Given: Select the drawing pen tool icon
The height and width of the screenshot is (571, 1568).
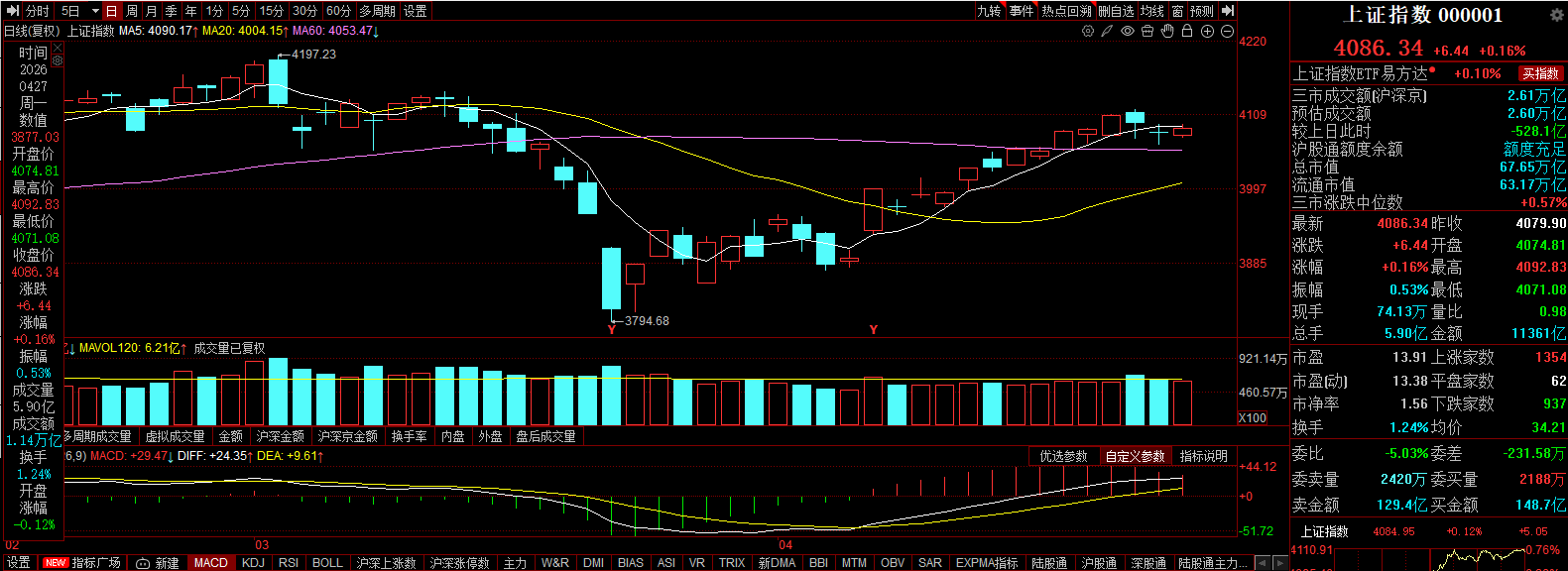Looking at the screenshot, I should tap(1108, 31).
